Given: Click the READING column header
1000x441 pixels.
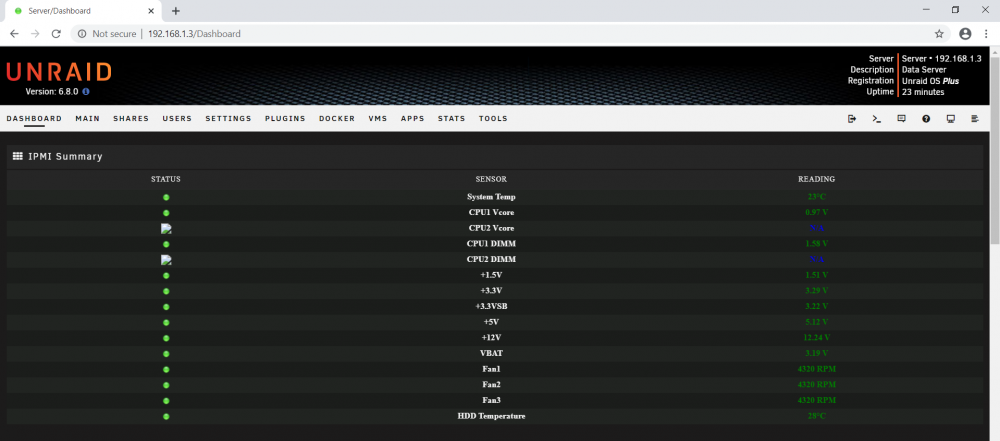Looking at the screenshot, I should point(816,179).
